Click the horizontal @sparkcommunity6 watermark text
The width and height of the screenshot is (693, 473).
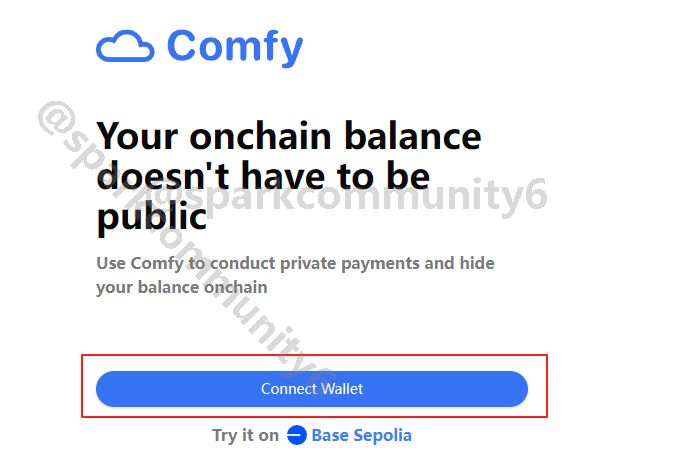(x=349, y=197)
